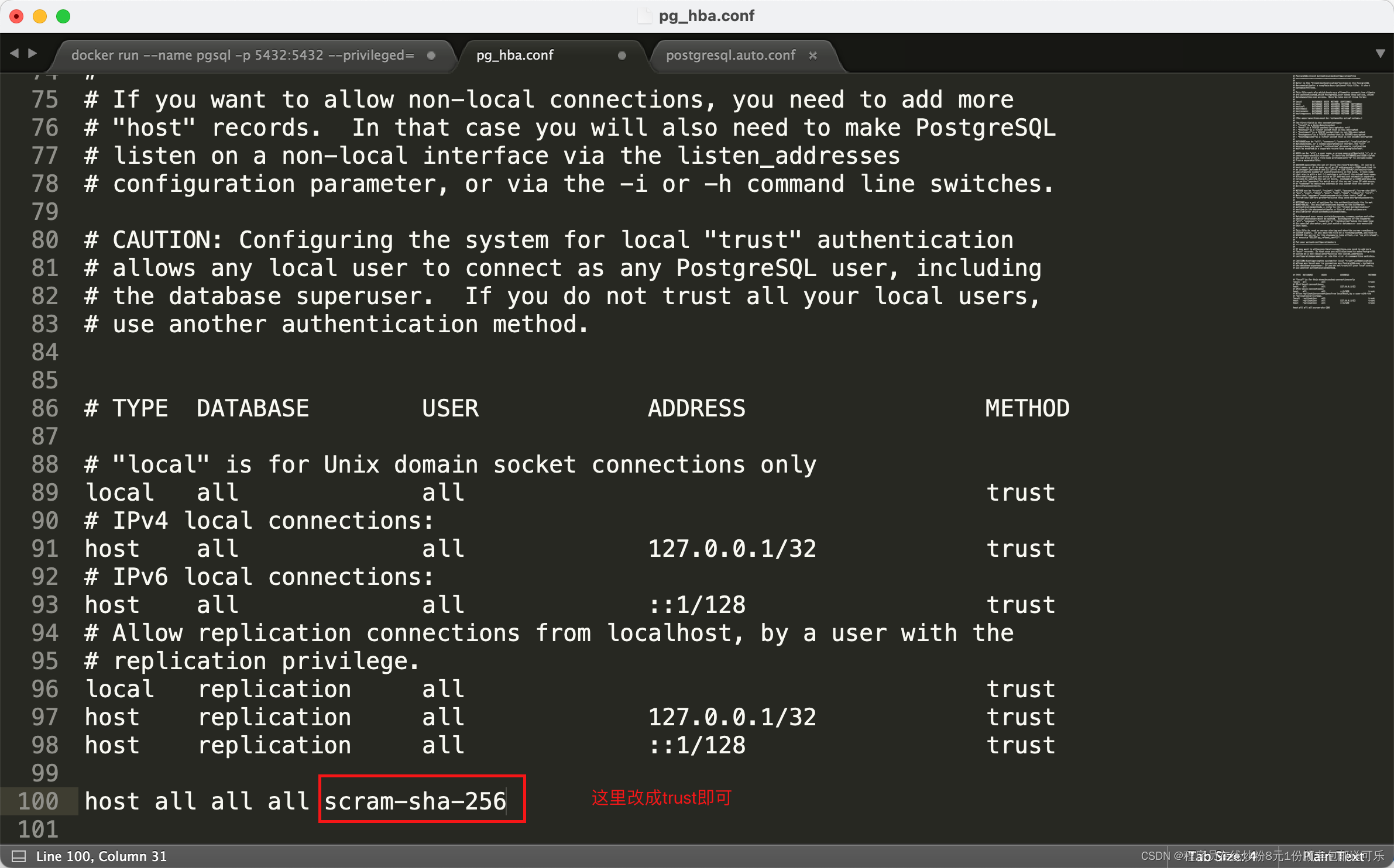Click line number 100 in gutter
Viewport: 1394px width, 868px height.
click(38, 801)
